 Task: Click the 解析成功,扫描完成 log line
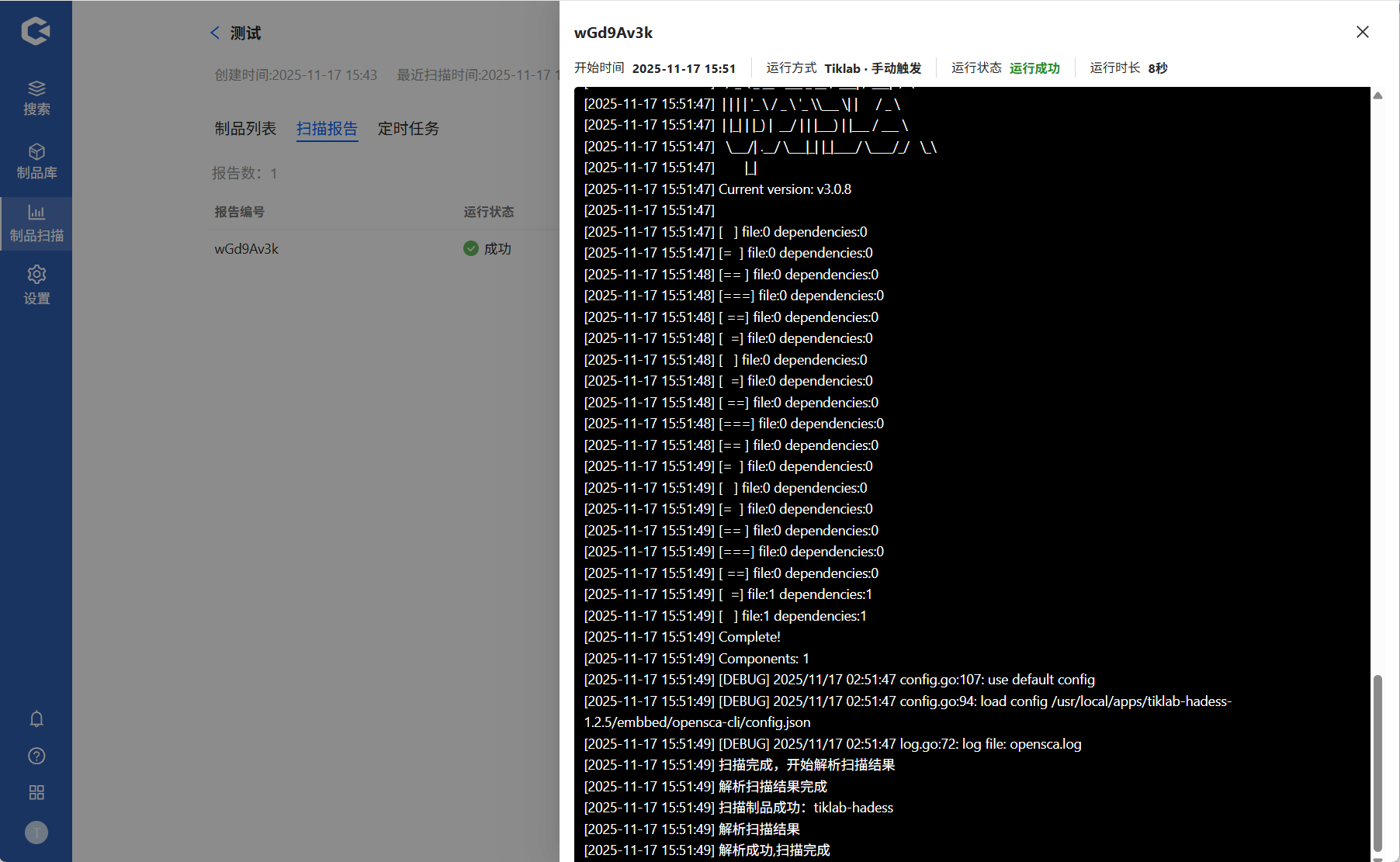click(707, 850)
